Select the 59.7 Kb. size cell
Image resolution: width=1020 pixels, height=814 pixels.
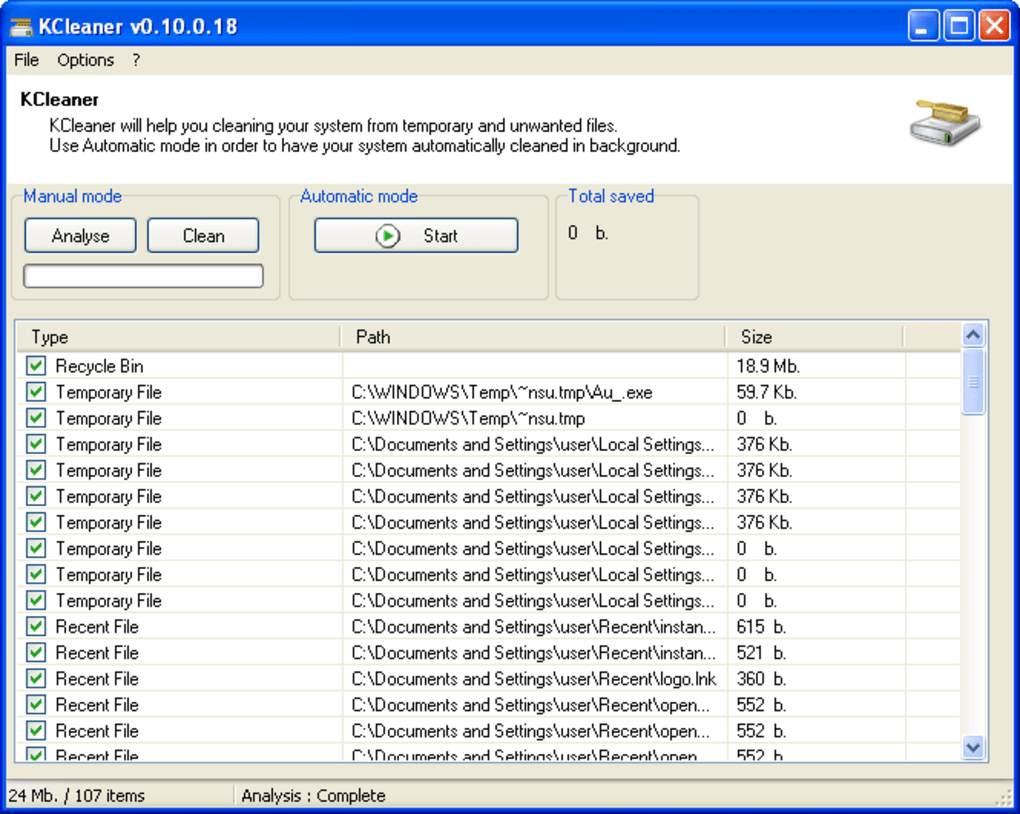click(766, 392)
